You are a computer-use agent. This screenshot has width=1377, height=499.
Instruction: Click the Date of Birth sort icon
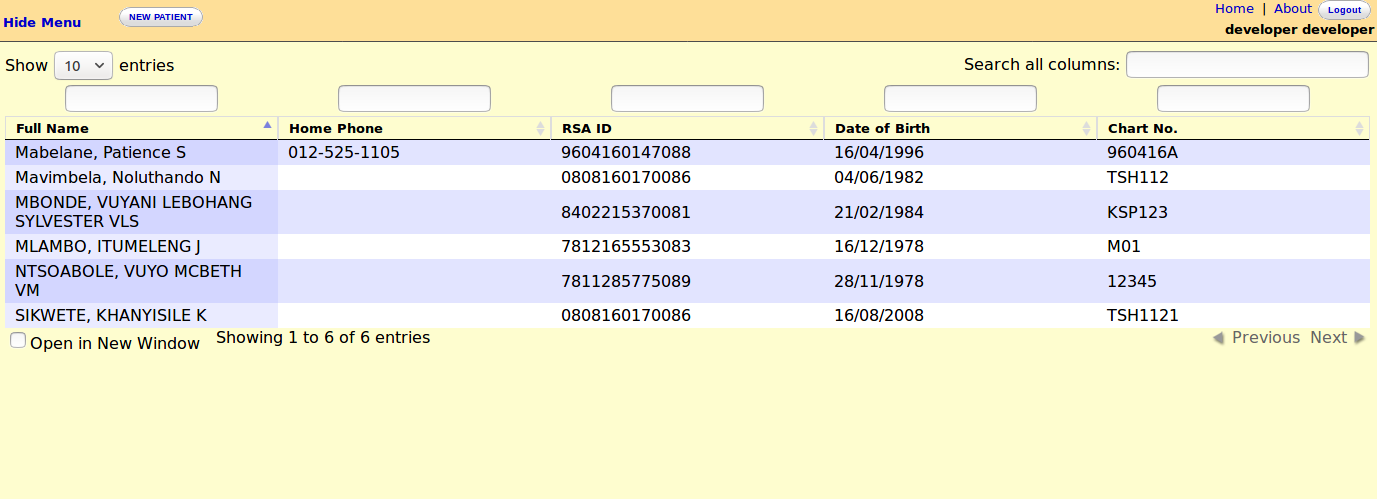(x=1086, y=128)
